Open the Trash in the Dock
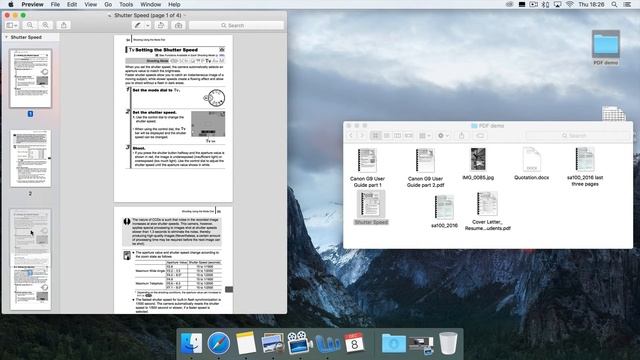 (448, 343)
